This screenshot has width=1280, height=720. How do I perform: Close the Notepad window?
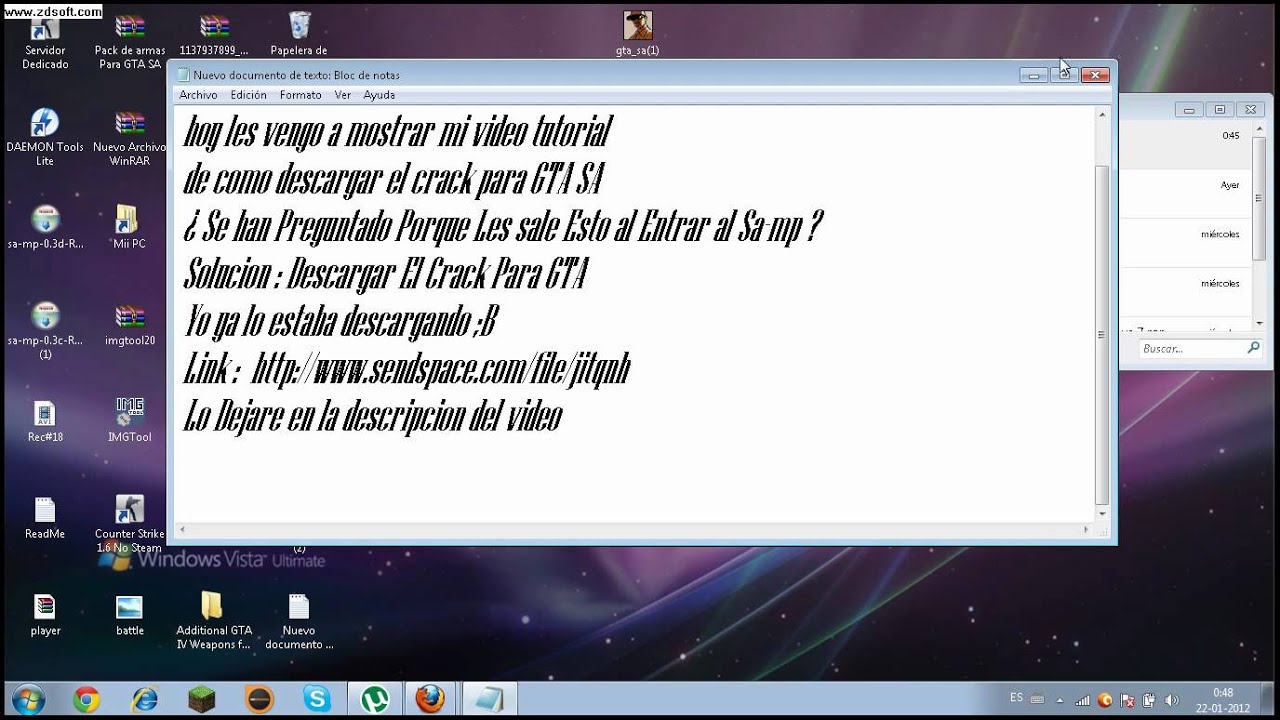pos(1095,75)
